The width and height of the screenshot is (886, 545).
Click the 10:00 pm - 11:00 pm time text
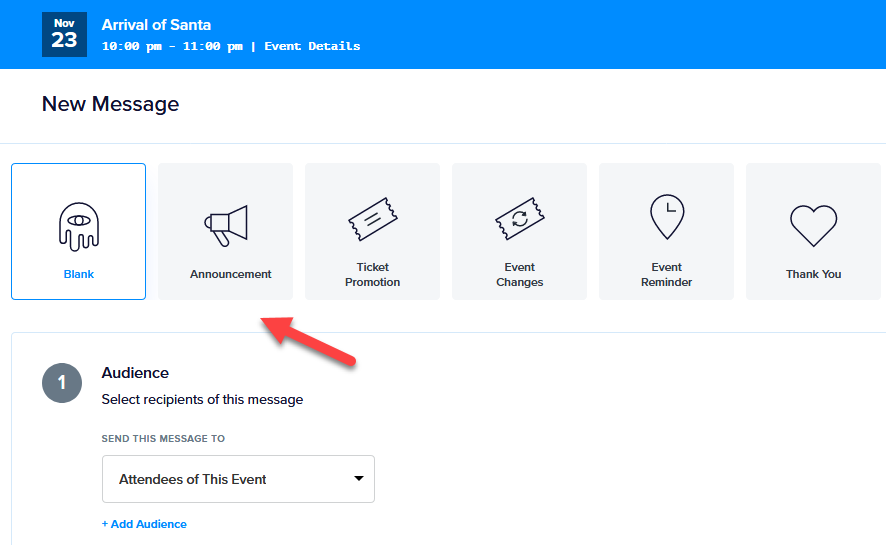point(172,46)
